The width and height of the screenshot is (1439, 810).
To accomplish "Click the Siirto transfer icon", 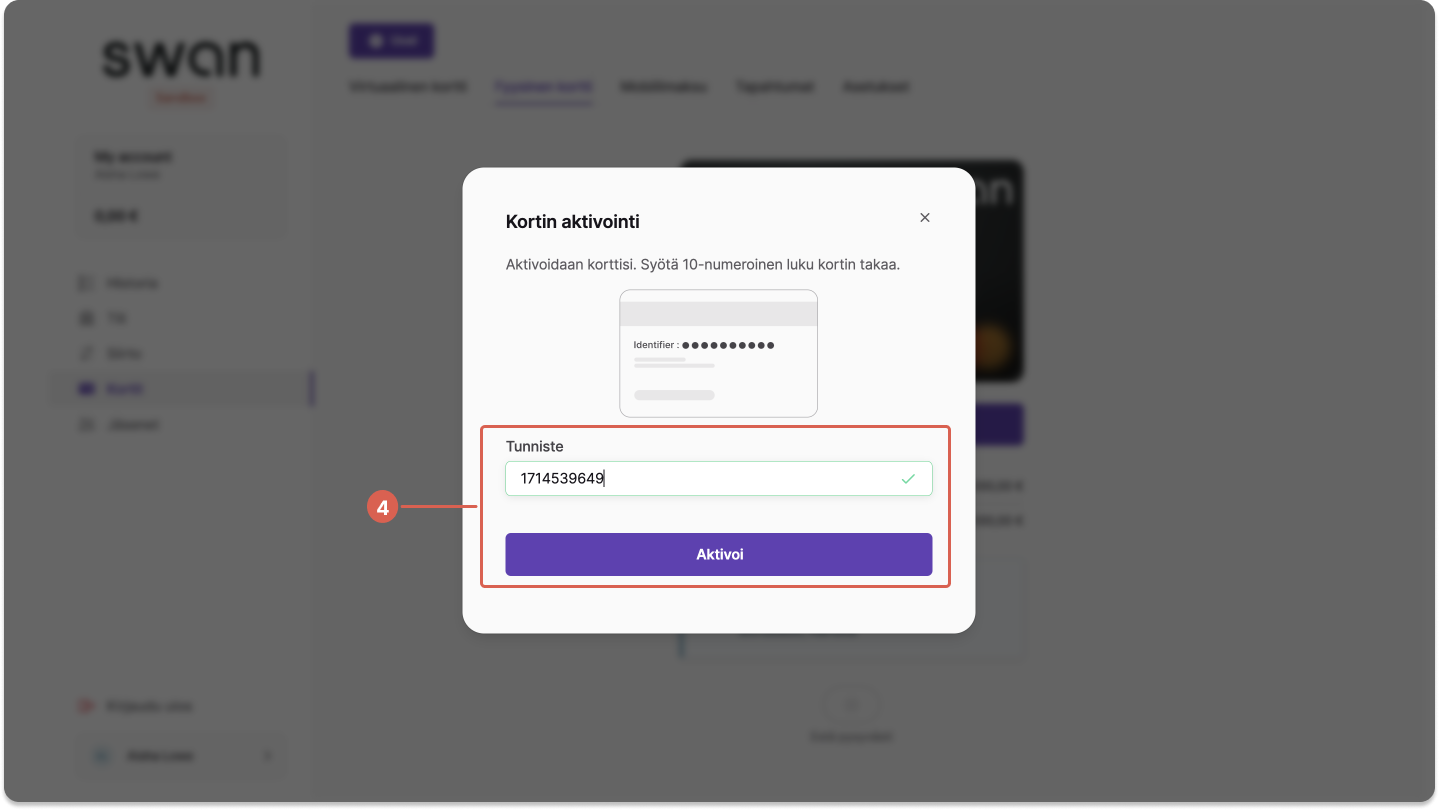I will click(x=86, y=353).
